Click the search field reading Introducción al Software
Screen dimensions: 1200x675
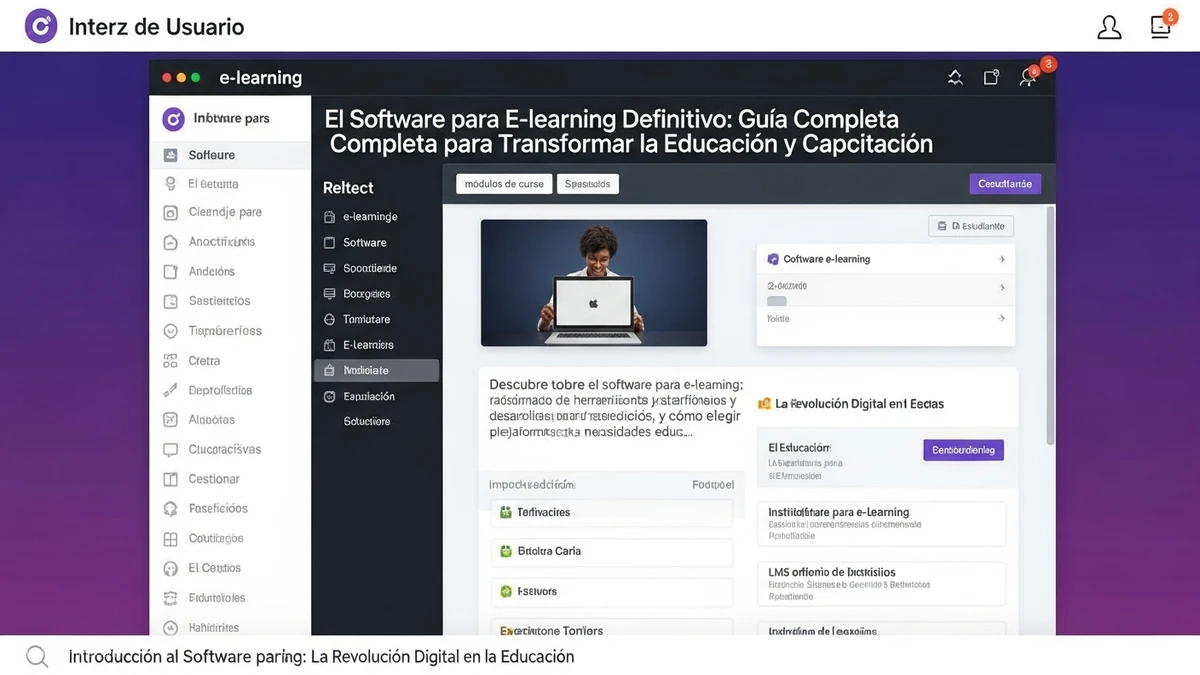click(x=320, y=657)
